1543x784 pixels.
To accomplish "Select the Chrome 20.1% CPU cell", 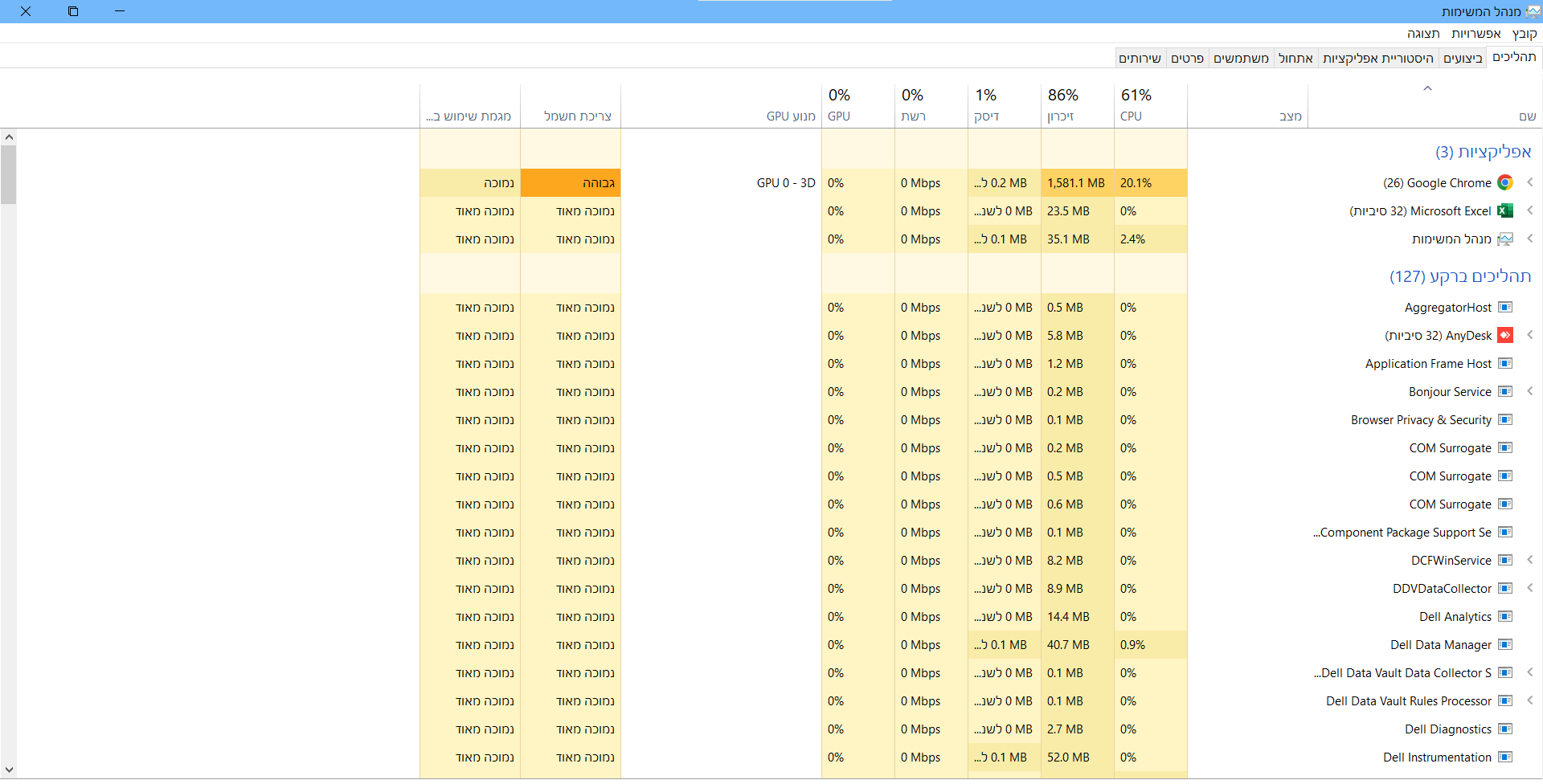I will (1150, 183).
